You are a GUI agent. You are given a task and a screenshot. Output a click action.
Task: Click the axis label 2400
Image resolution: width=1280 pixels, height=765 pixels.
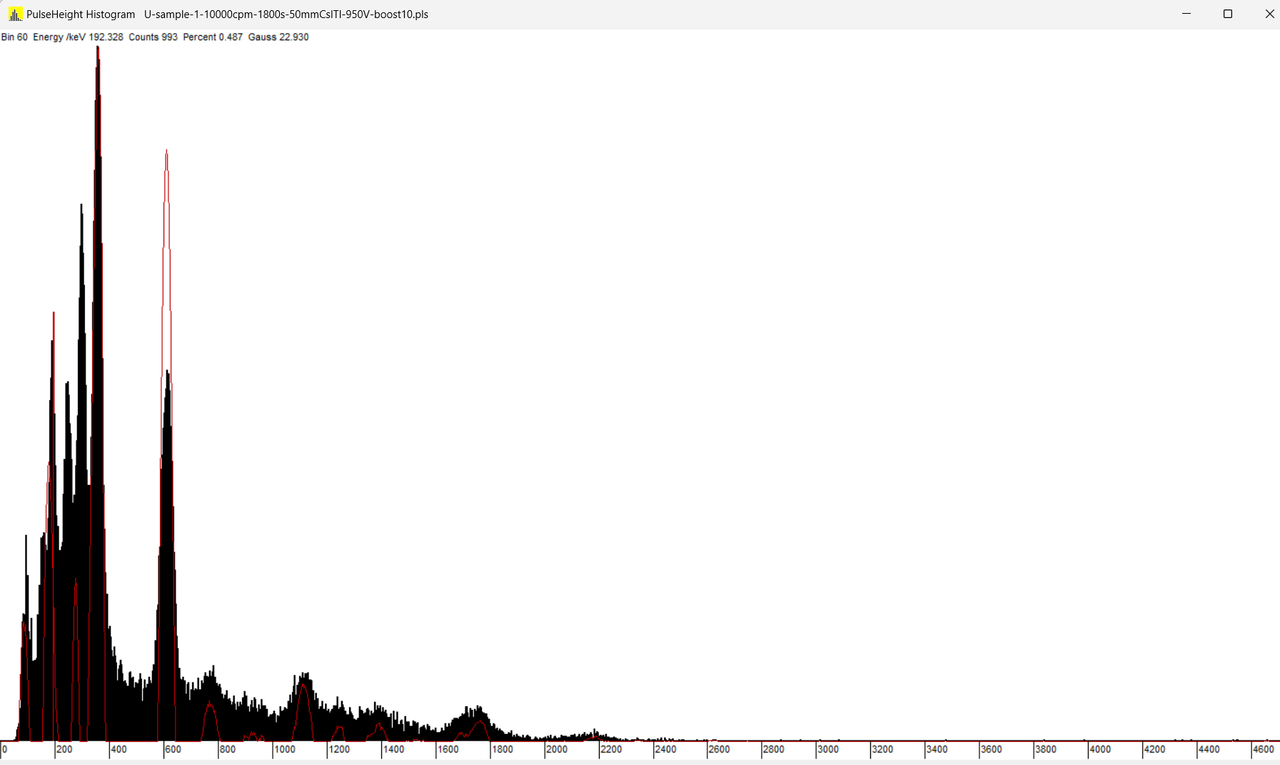click(x=665, y=749)
